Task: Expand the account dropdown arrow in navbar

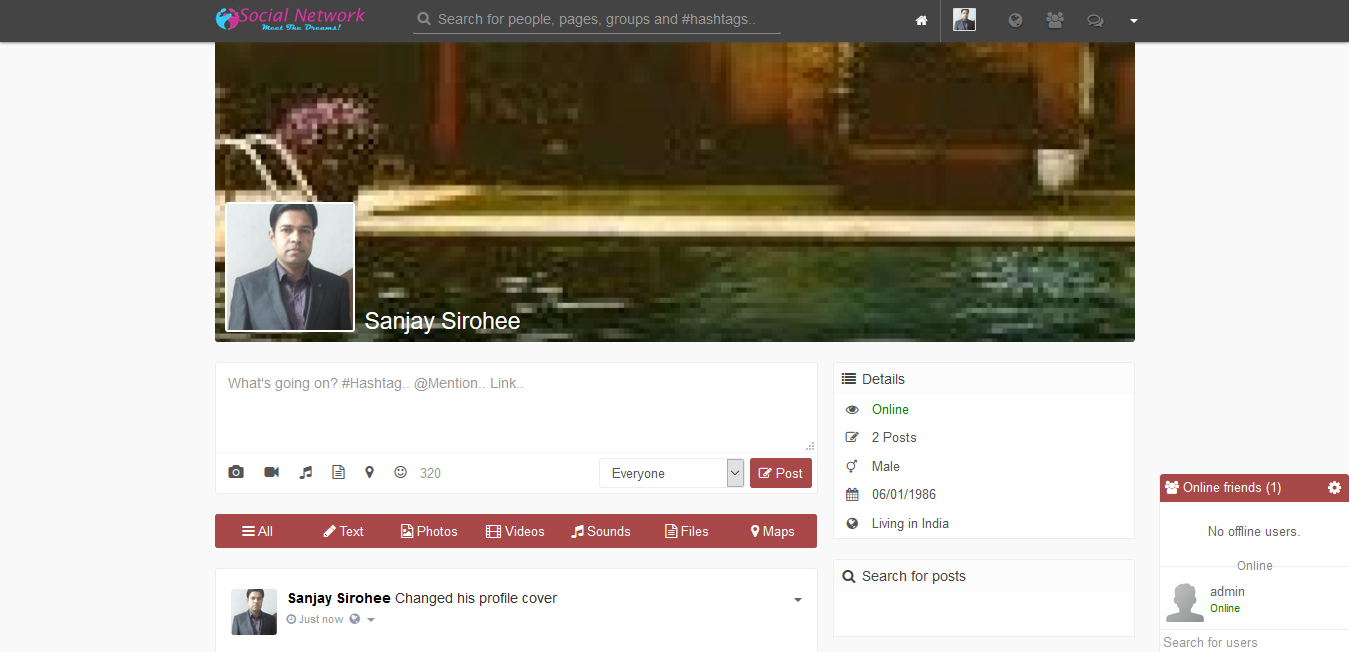Action: (1133, 21)
